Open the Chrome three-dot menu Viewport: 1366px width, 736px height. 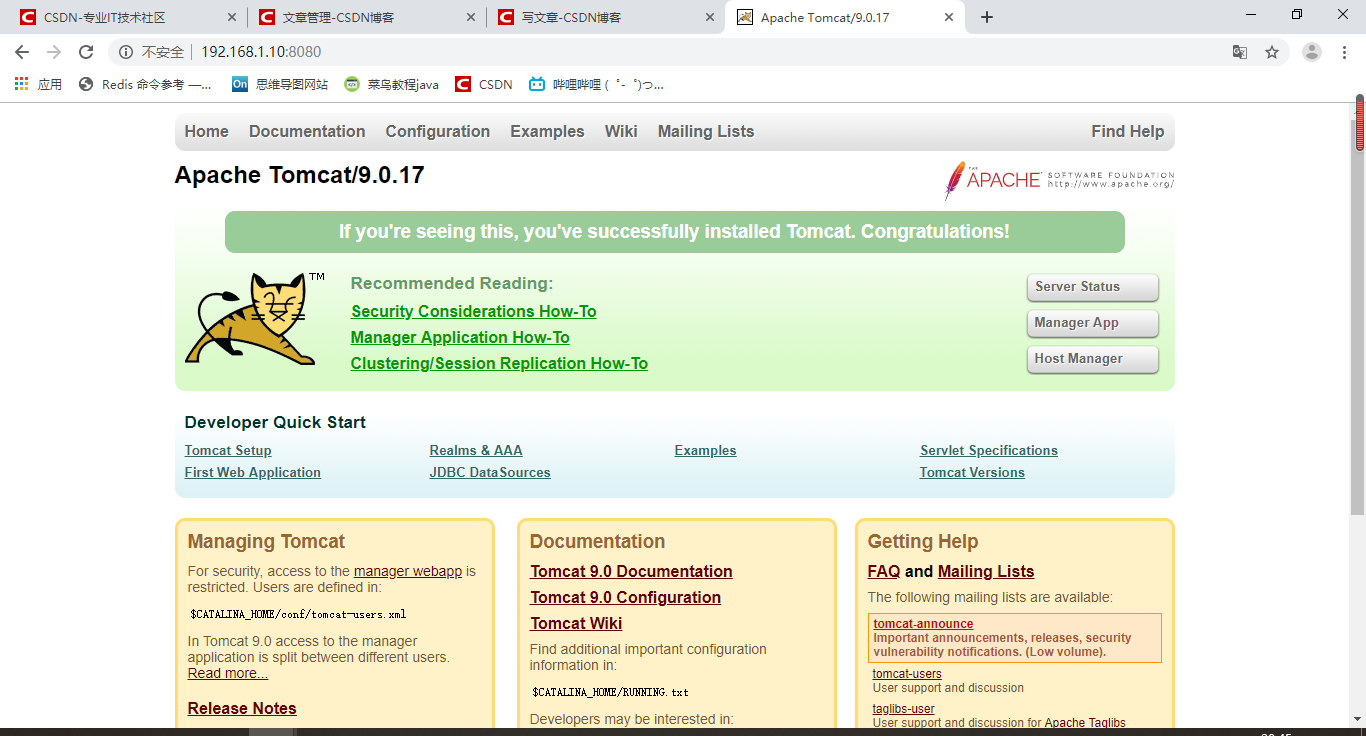tap(1344, 52)
